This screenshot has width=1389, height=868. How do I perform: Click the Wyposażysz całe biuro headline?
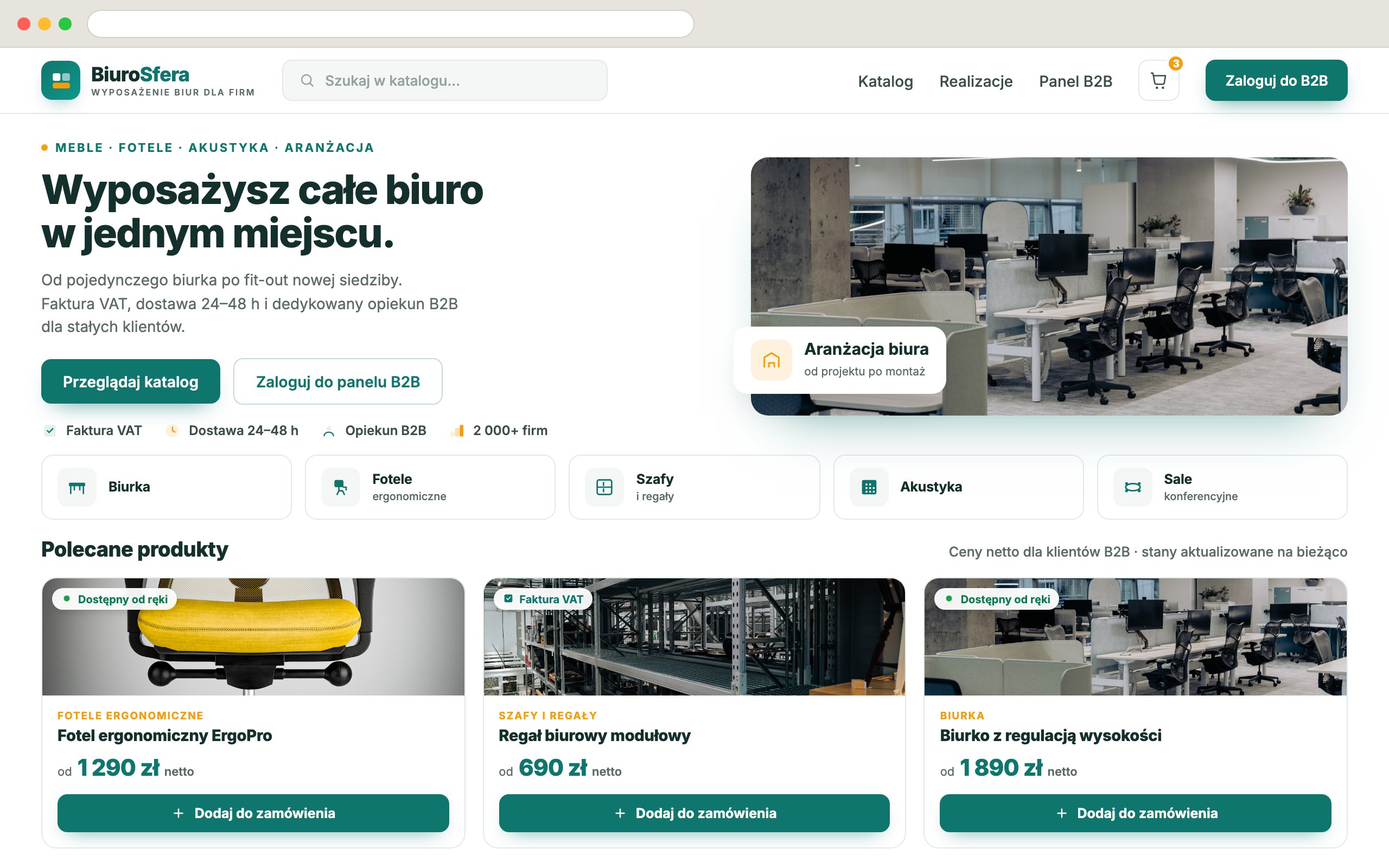[262, 211]
